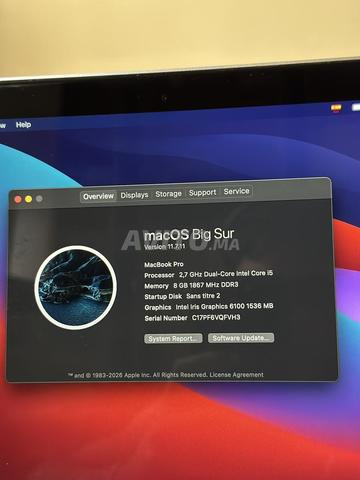This screenshot has width=360, height=480.
Task: Click the System Report button
Action: (173, 339)
